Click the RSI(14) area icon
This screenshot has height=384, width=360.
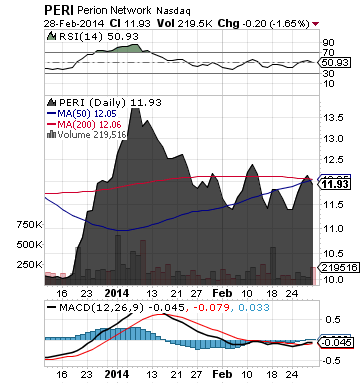point(52,36)
